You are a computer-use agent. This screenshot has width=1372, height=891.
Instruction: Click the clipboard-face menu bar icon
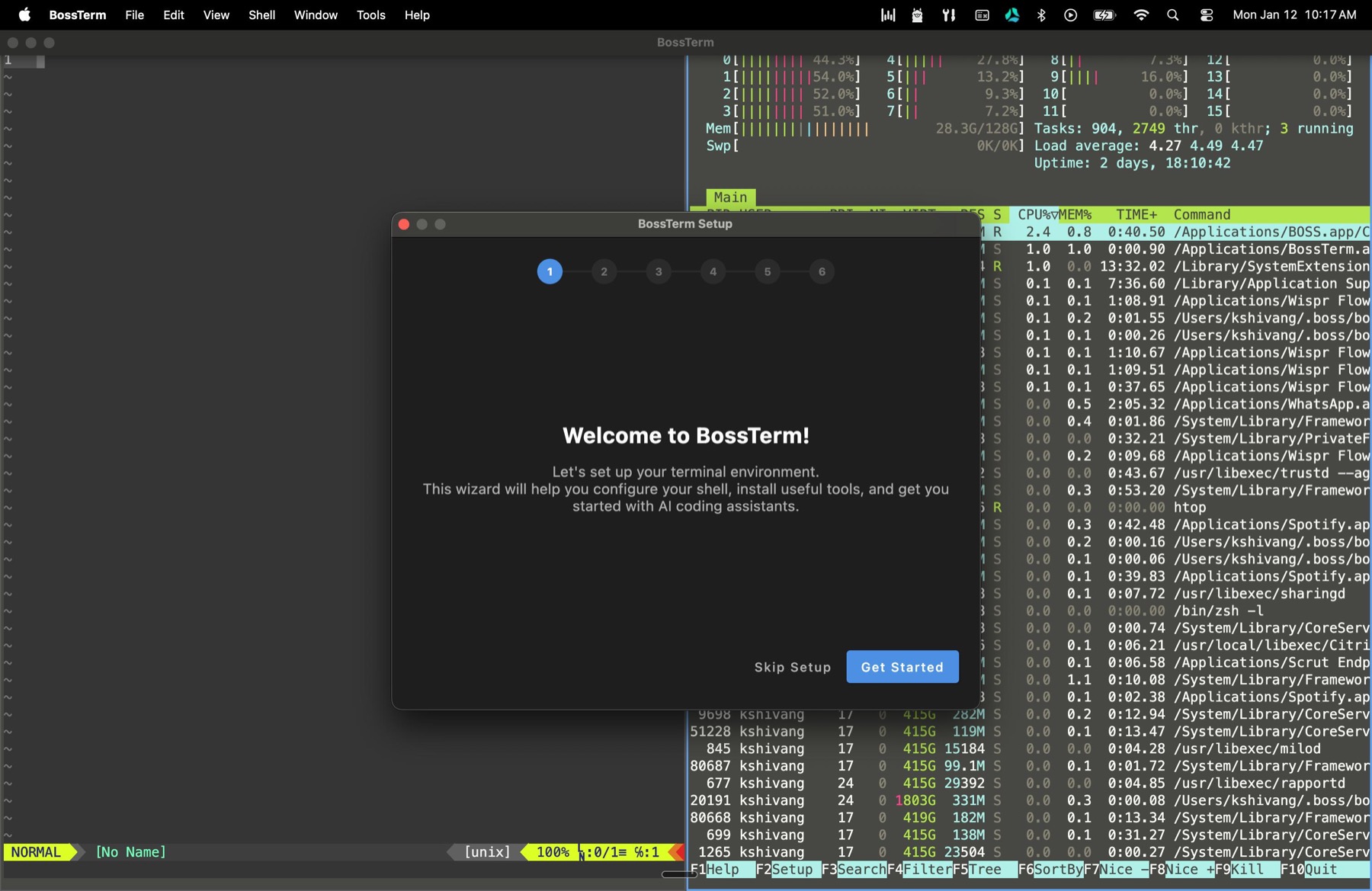[918, 14]
